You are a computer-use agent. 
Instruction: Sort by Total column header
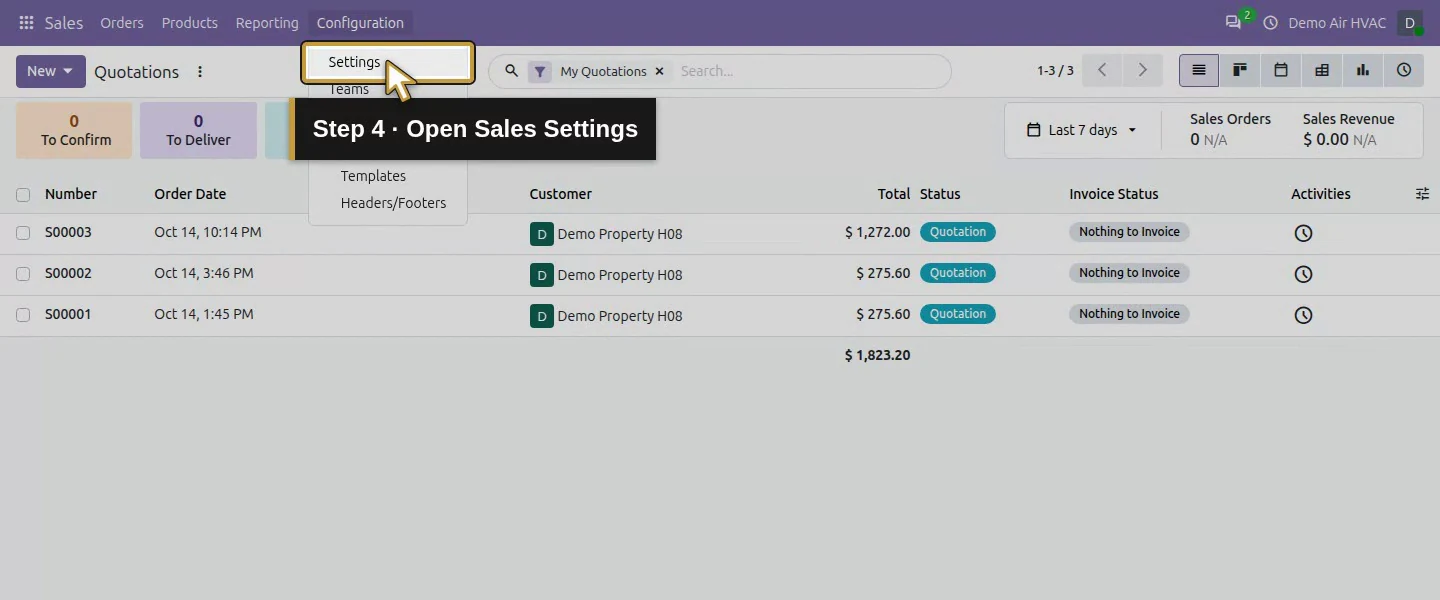894,194
